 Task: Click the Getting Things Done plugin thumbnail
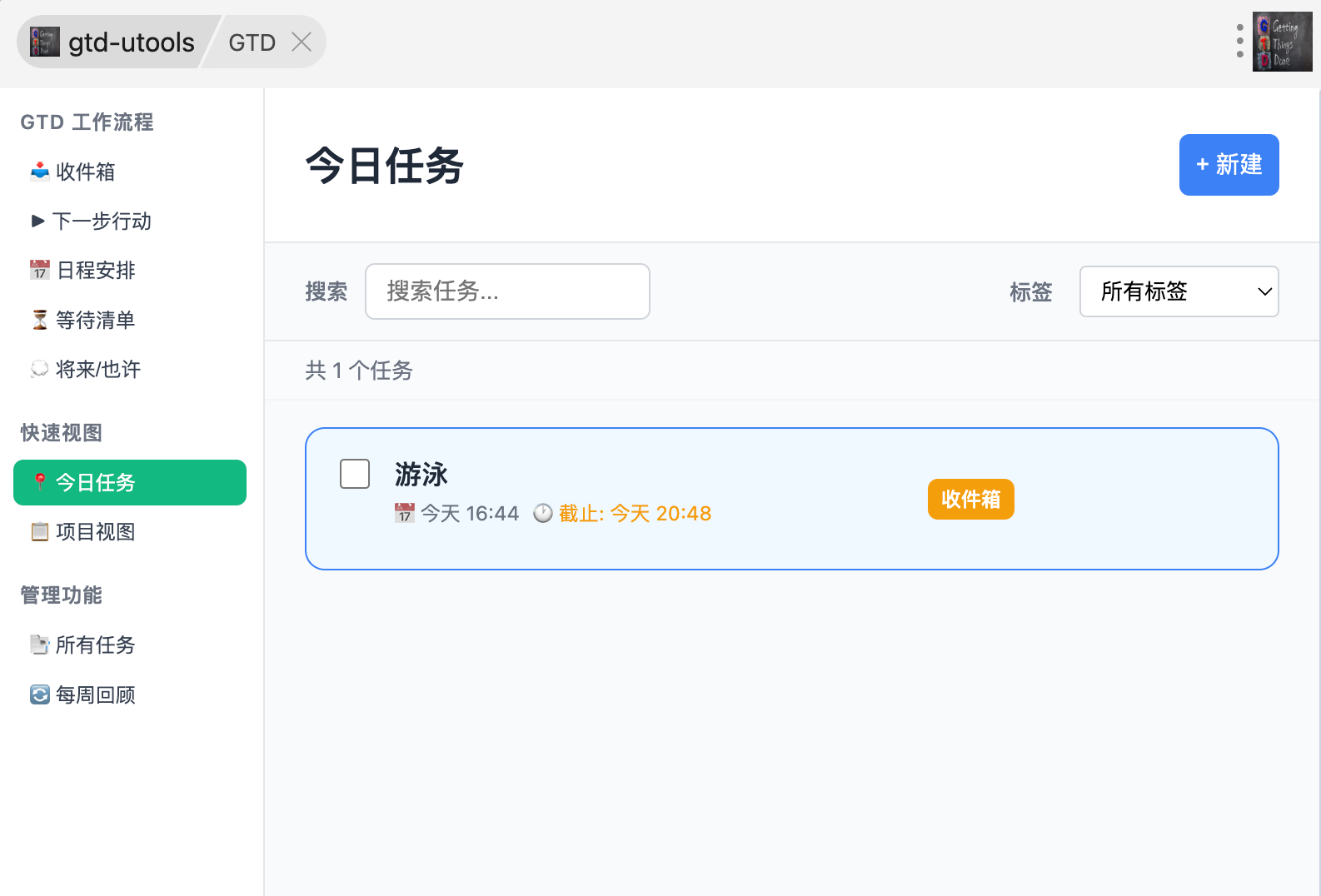(1282, 42)
